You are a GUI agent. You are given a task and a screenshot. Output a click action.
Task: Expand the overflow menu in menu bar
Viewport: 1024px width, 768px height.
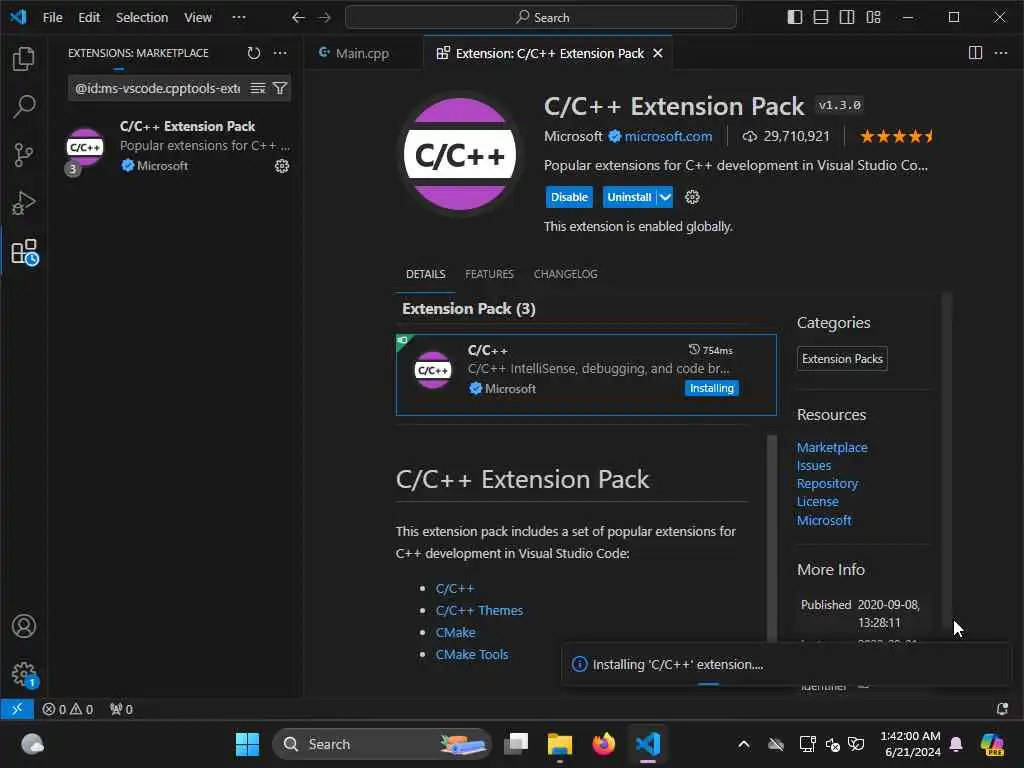coord(239,18)
